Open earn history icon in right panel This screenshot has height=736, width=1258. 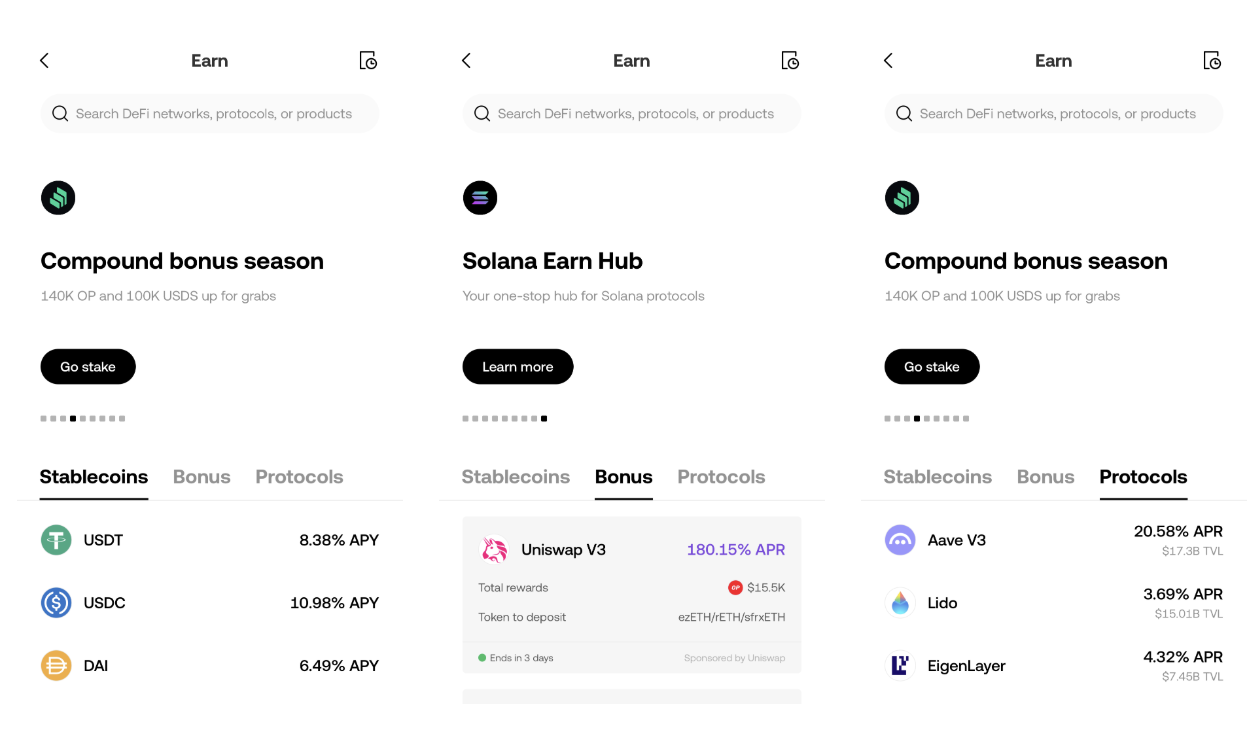tap(1212, 61)
